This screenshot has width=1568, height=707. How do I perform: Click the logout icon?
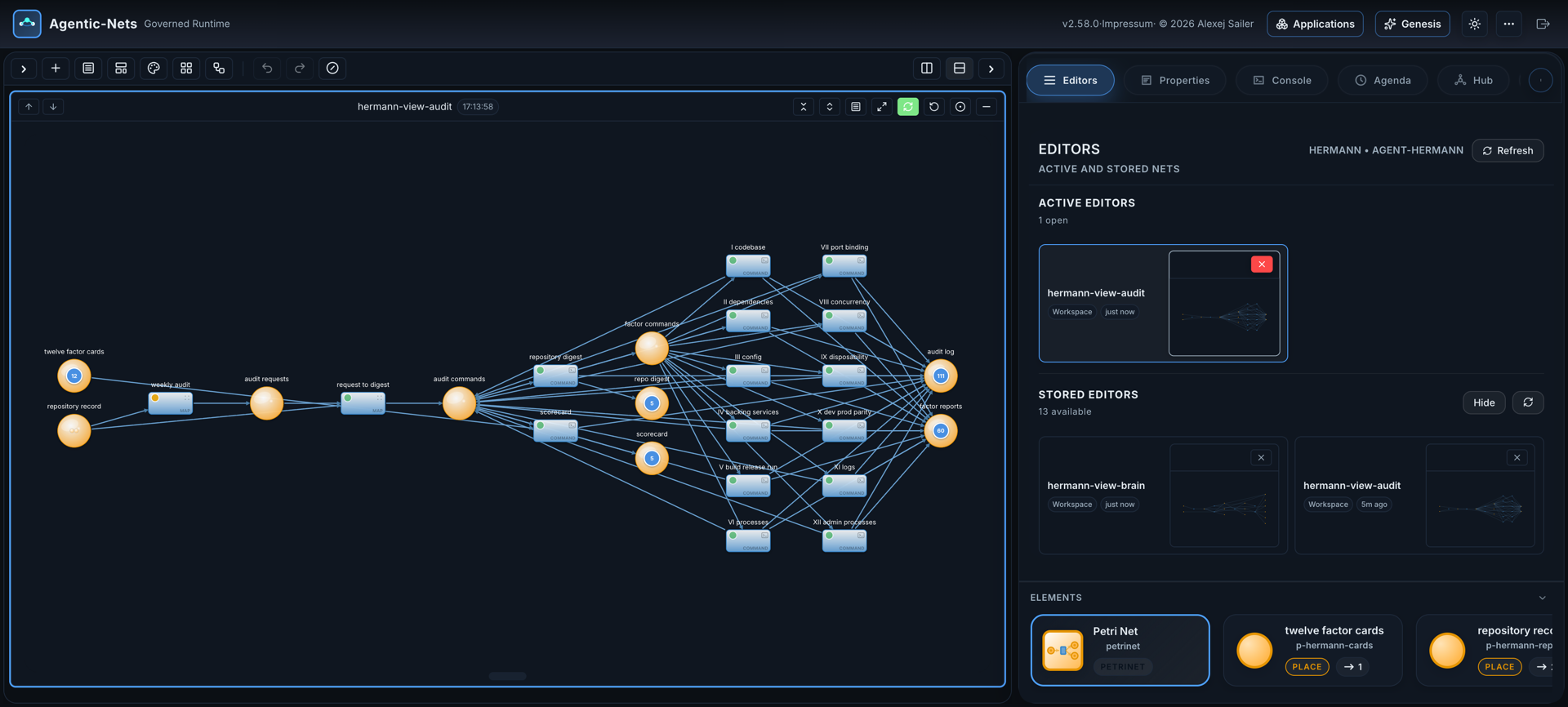click(x=1543, y=24)
